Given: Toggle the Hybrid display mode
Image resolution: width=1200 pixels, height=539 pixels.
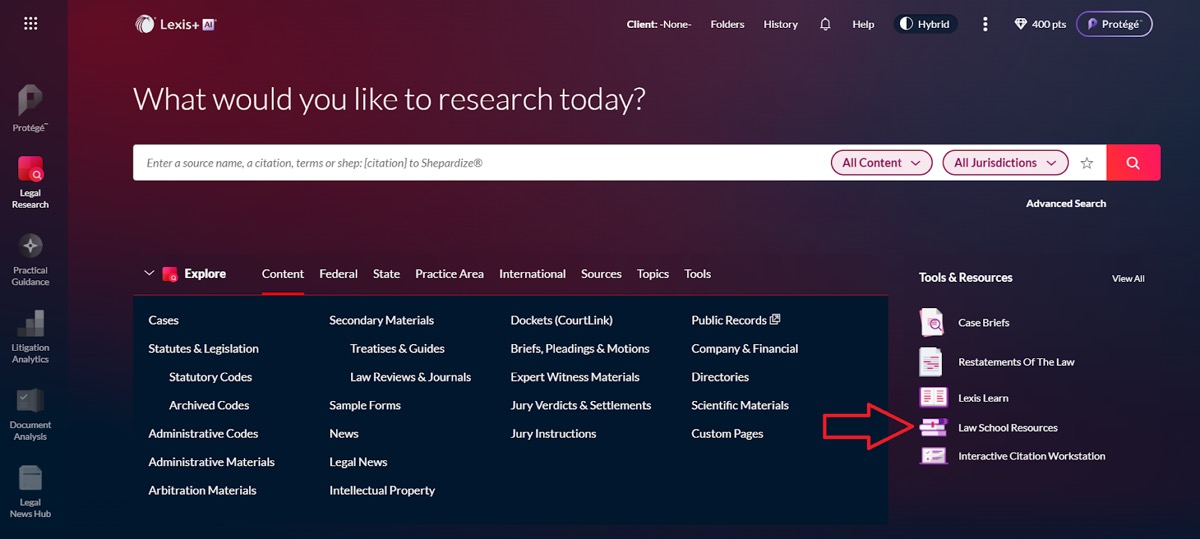Looking at the screenshot, I should point(925,24).
